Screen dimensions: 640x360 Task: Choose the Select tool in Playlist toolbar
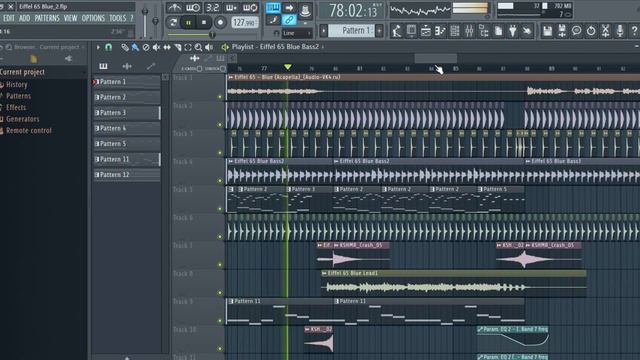tap(188, 47)
